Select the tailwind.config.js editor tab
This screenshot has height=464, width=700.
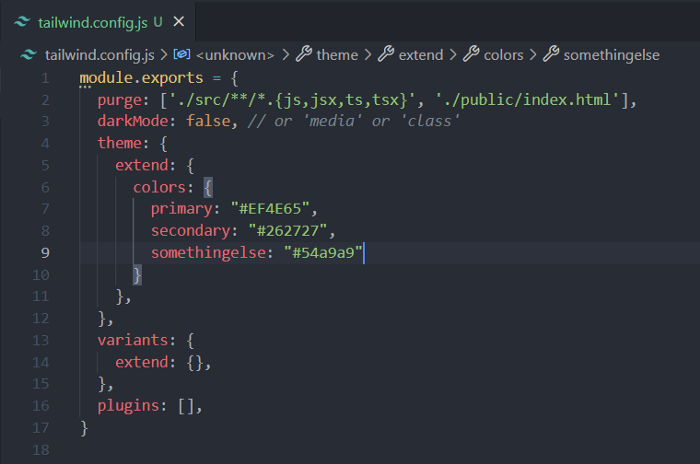[x=98, y=21]
